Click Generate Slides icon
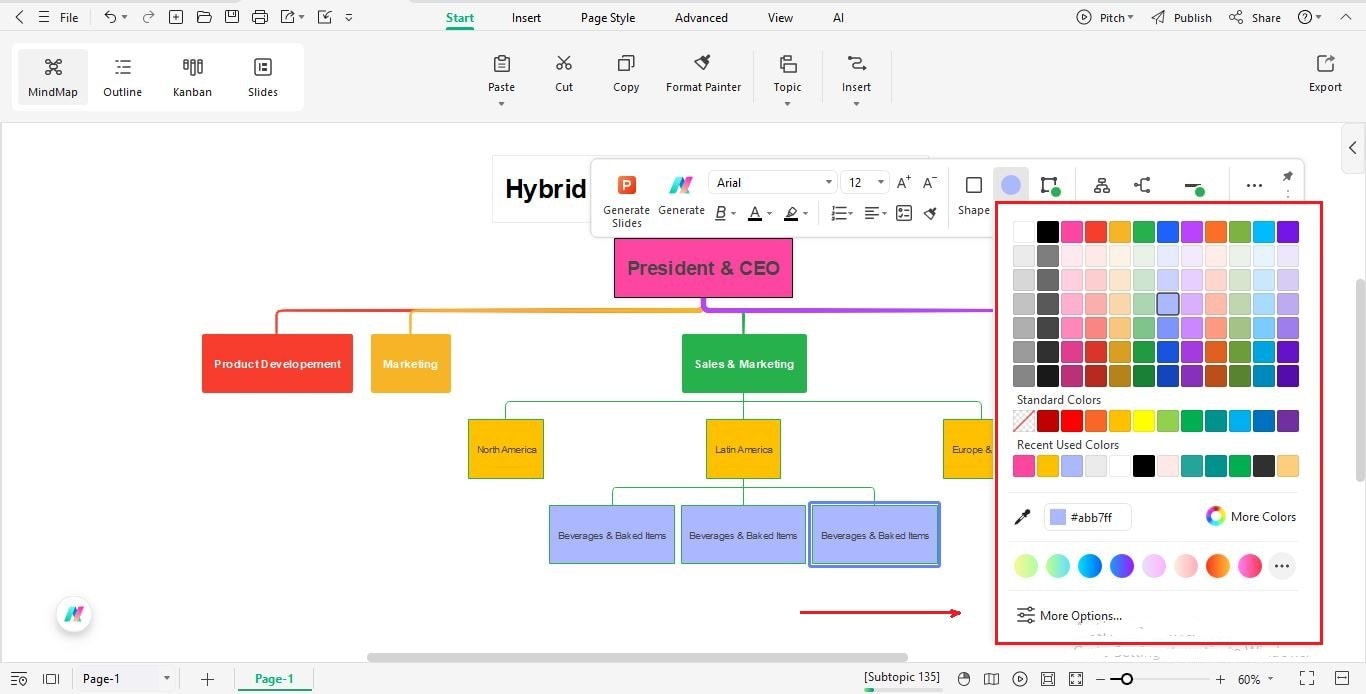Image resolution: width=1366 pixels, height=694 pixels. pyautogui.click(x=627, y=184)
